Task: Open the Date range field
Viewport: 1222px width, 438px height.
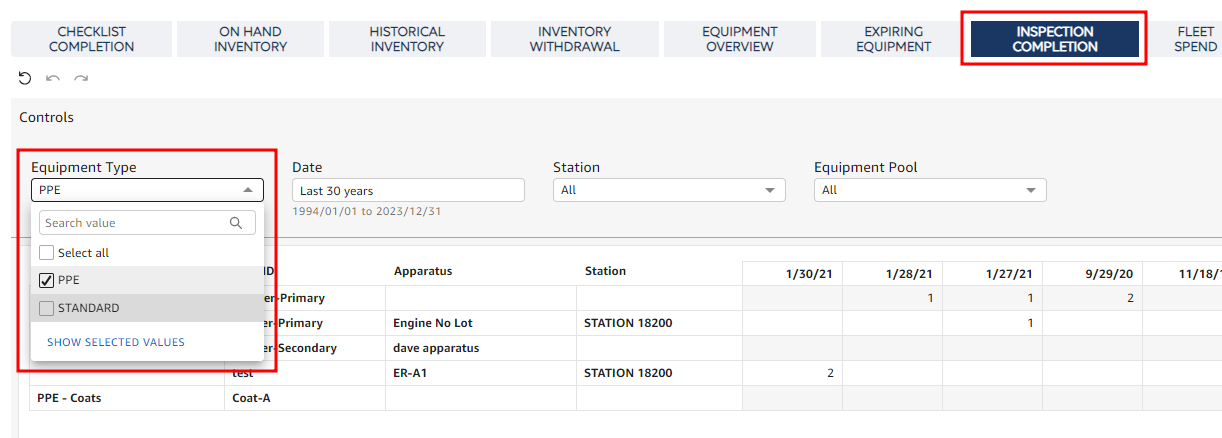Action: click(408, 190)
